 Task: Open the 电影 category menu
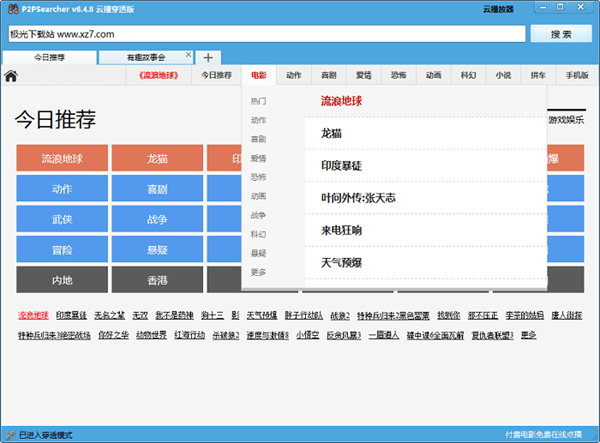259,75
